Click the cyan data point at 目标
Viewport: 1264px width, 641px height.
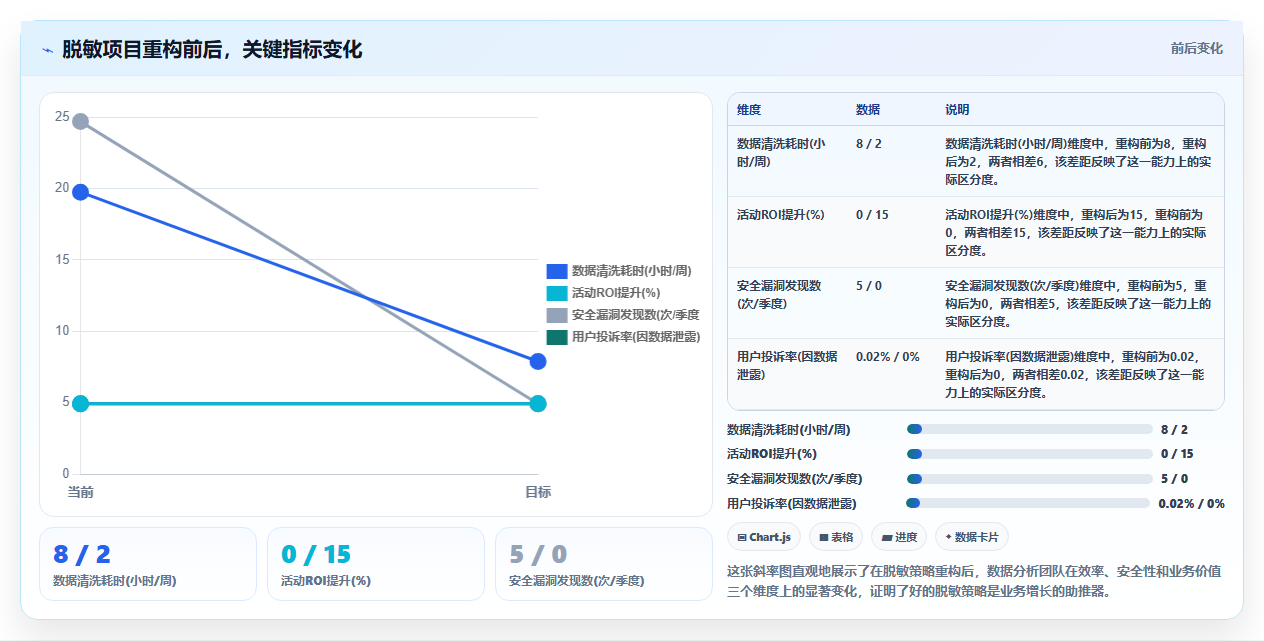[x=538, y=404]
